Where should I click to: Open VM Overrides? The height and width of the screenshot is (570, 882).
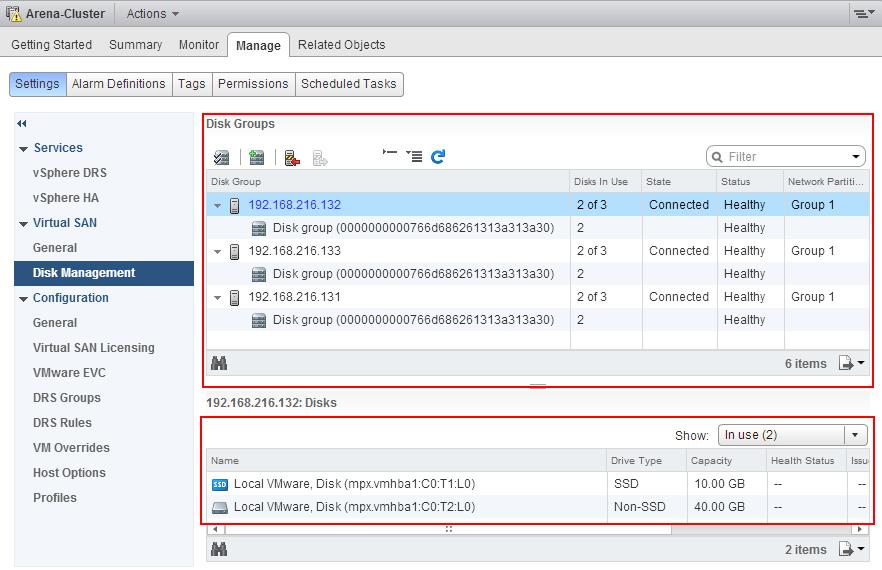(71, 448)
